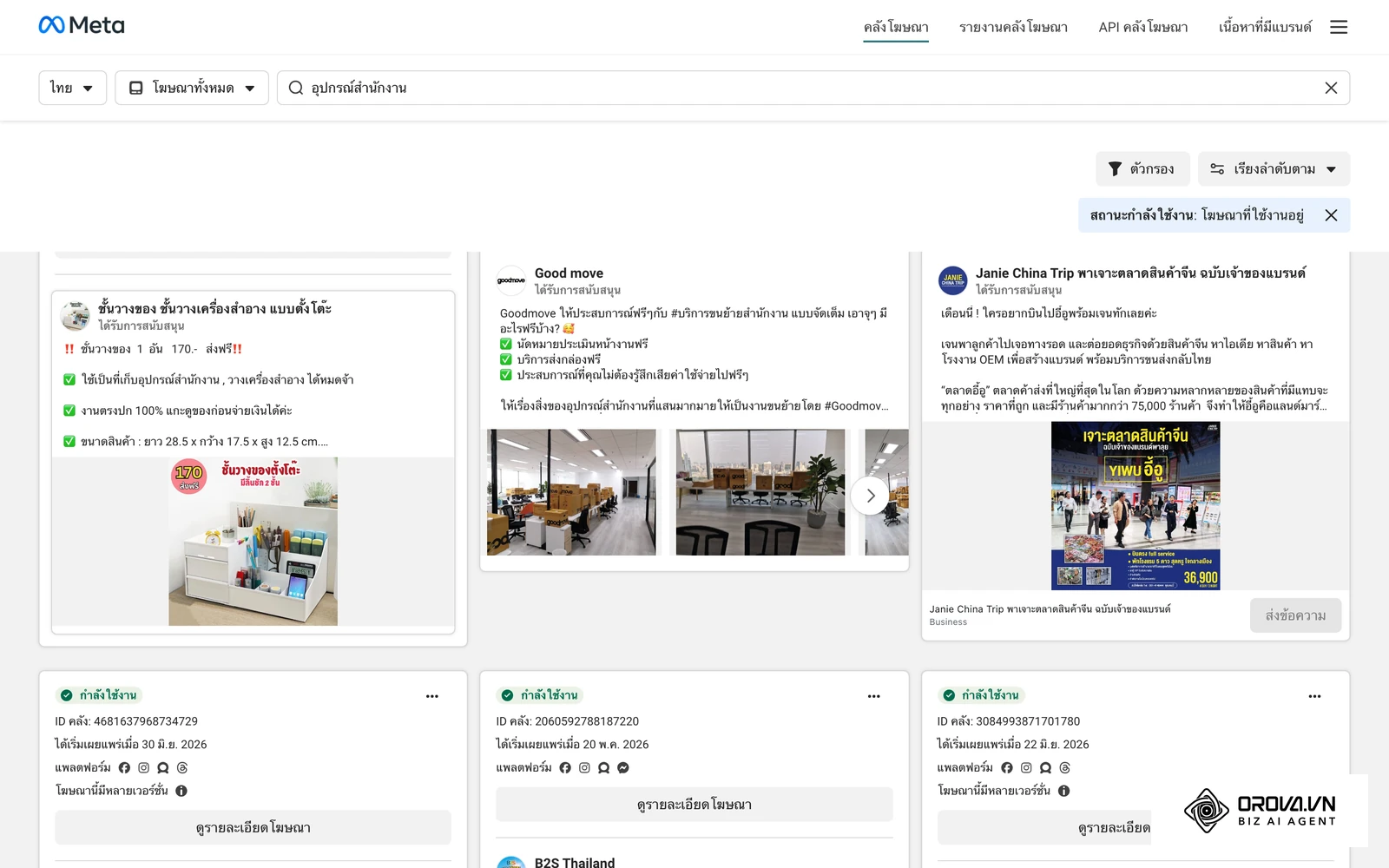Image resolution: width=1389 pixels, height=868 pixels.
Task: Open second Good move office photo
Action: 760,492
